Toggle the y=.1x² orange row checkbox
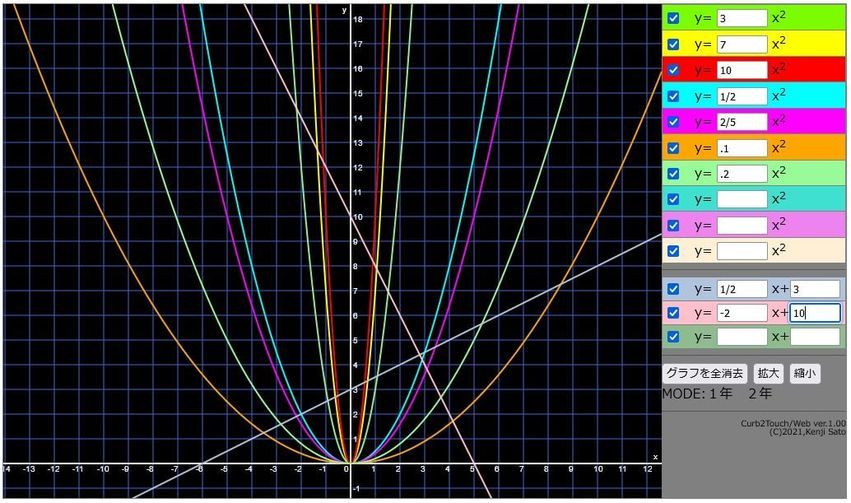 coord(673,148)
